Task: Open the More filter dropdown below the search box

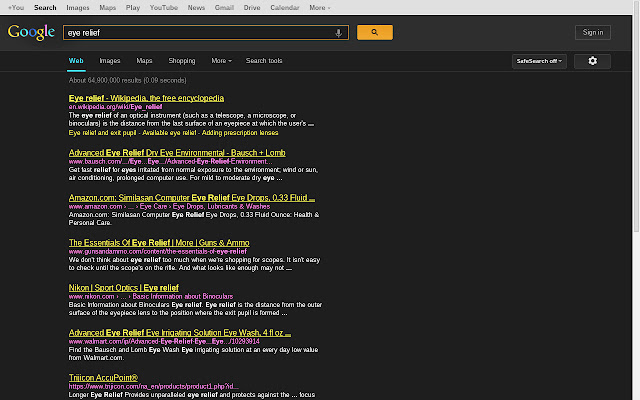Action: (221, 61)
